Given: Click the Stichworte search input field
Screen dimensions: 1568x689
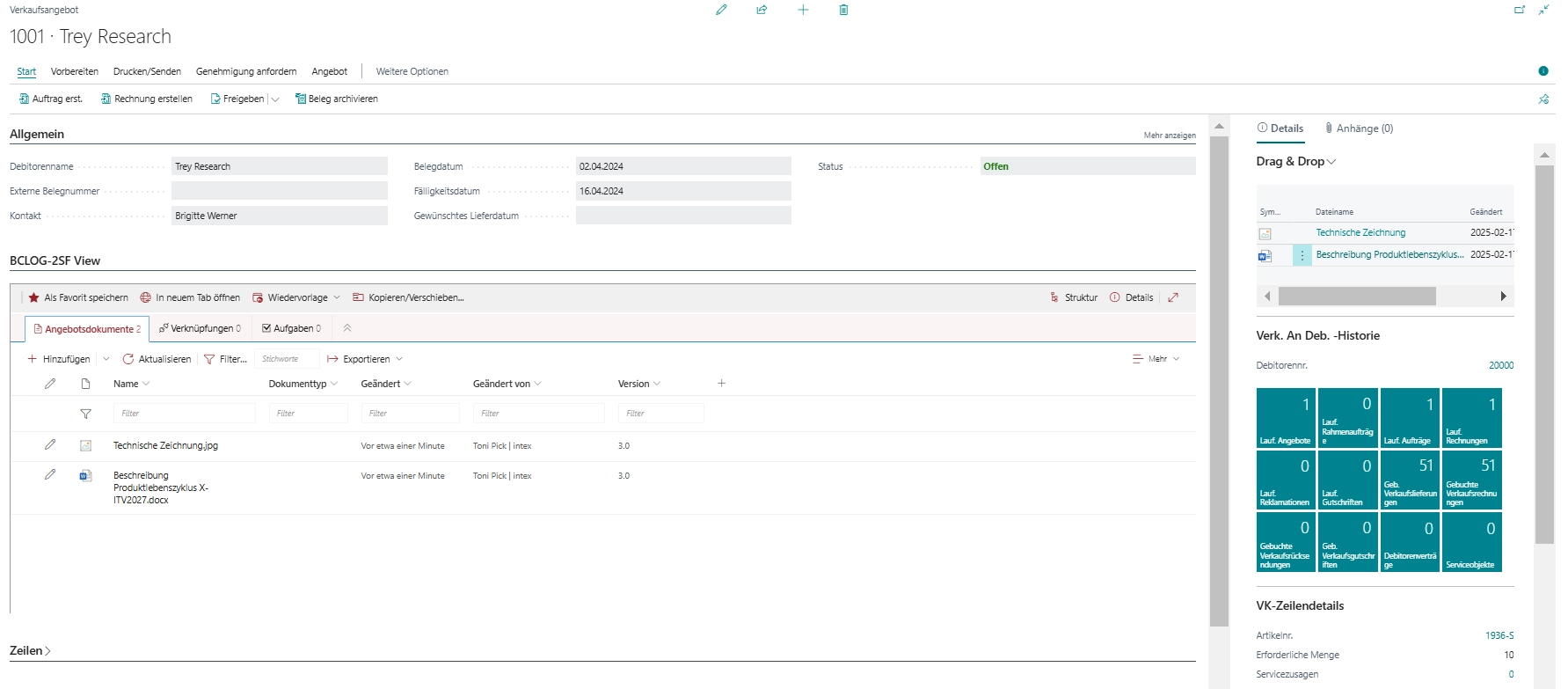Looking at the screenshot, I should point(287,359).
